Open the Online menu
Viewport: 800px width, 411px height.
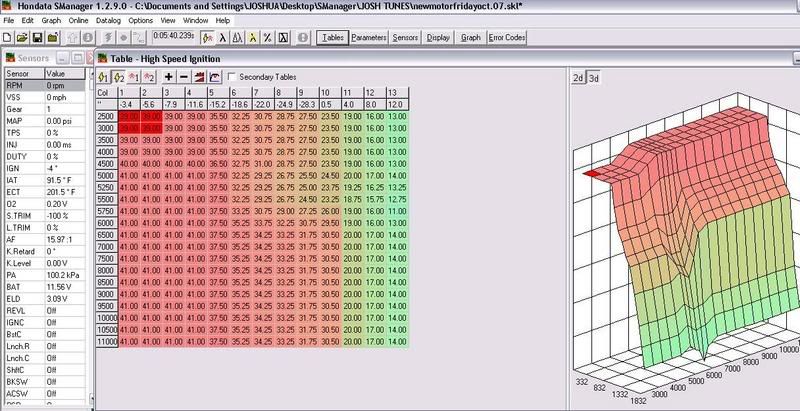(x=80, y=20)
